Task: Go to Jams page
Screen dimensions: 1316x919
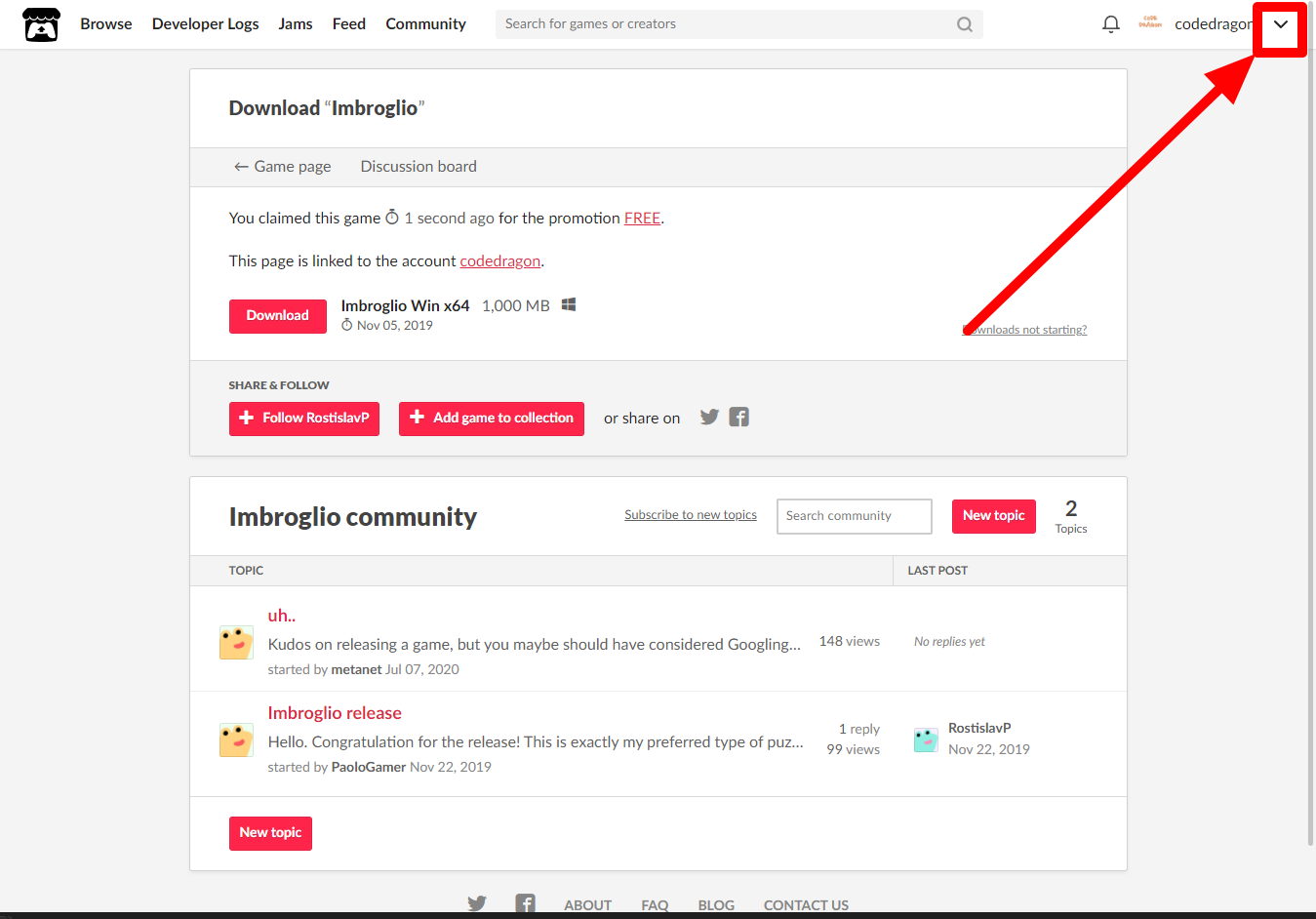Action: point(296,24)
